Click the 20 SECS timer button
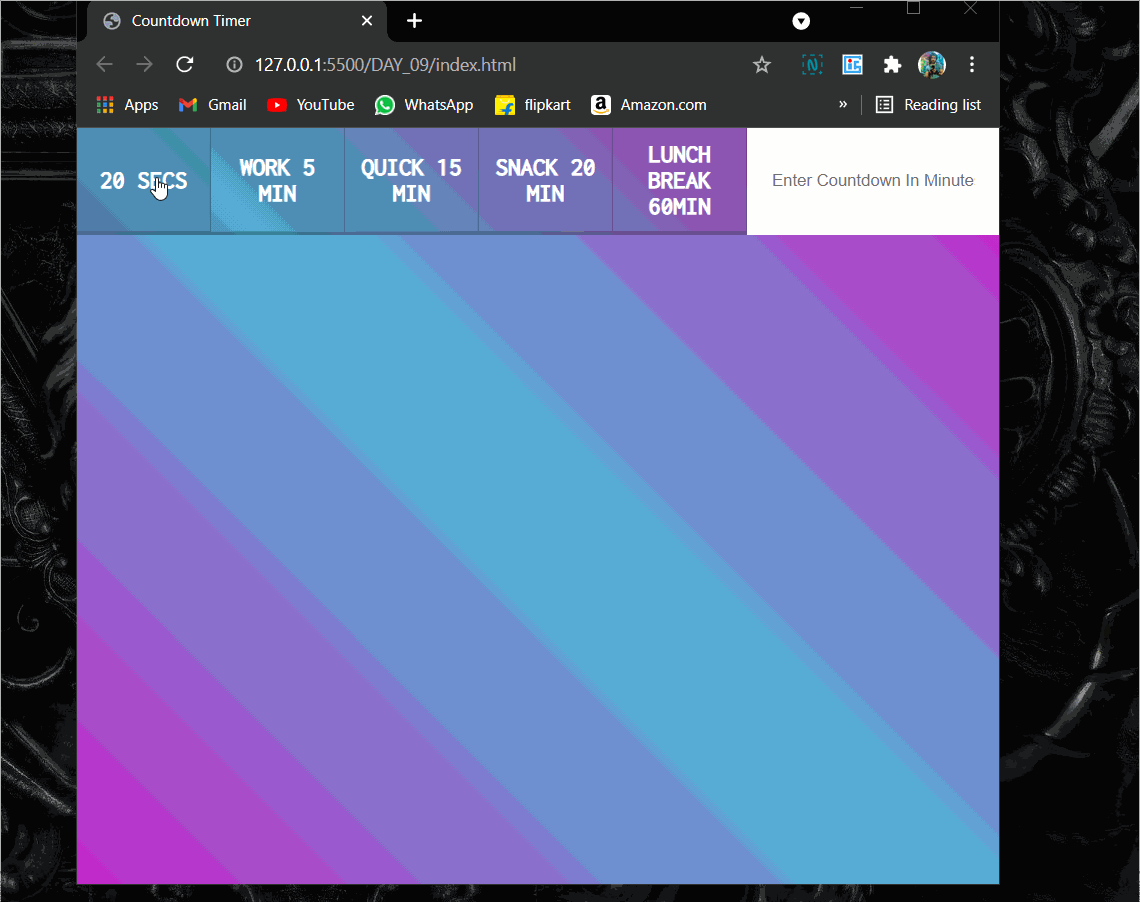1140x902 pixels. (143, 181)
